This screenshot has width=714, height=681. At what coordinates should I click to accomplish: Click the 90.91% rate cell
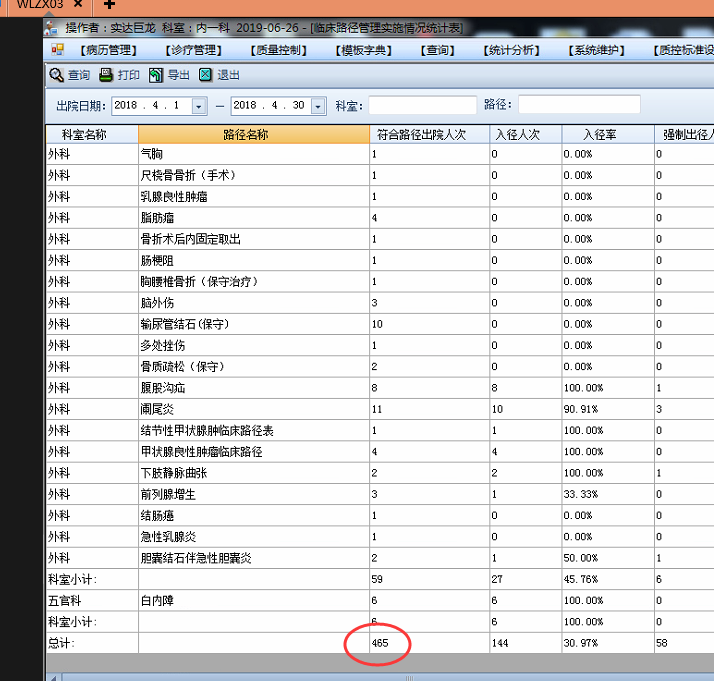click(608, 409)
